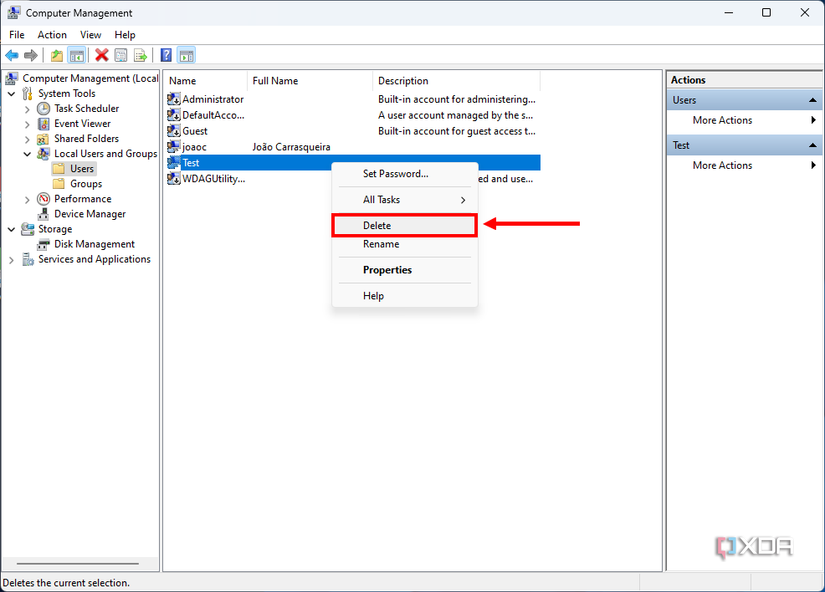The height and width of the screenshot is (592, 825).
Task: Choose Rename from context menu
Action: (405, 244)
